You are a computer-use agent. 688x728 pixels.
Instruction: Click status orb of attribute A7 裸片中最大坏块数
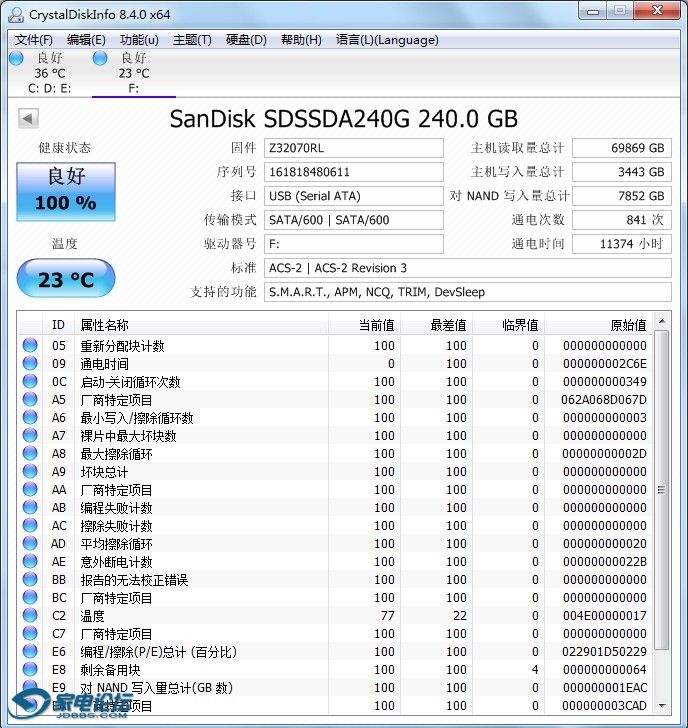click(x=30, y=435)
